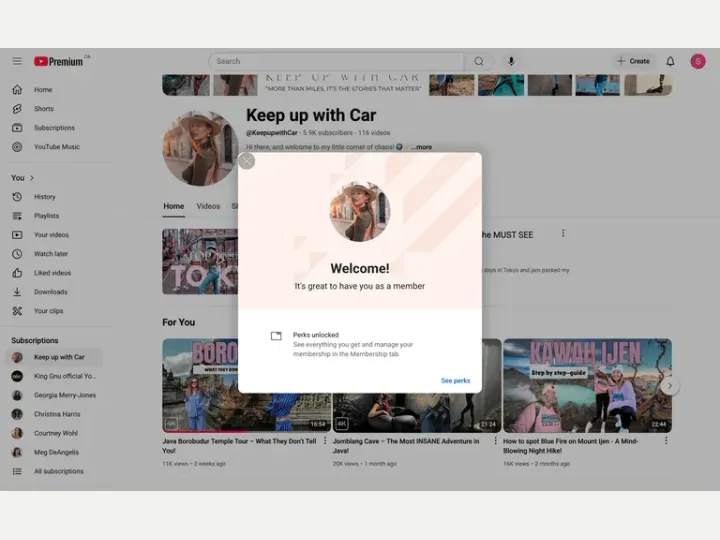The image size is (720, 540).
Task: Click the Perks unlocked icon
Action: pyautogui.click(x=276, y=336)
